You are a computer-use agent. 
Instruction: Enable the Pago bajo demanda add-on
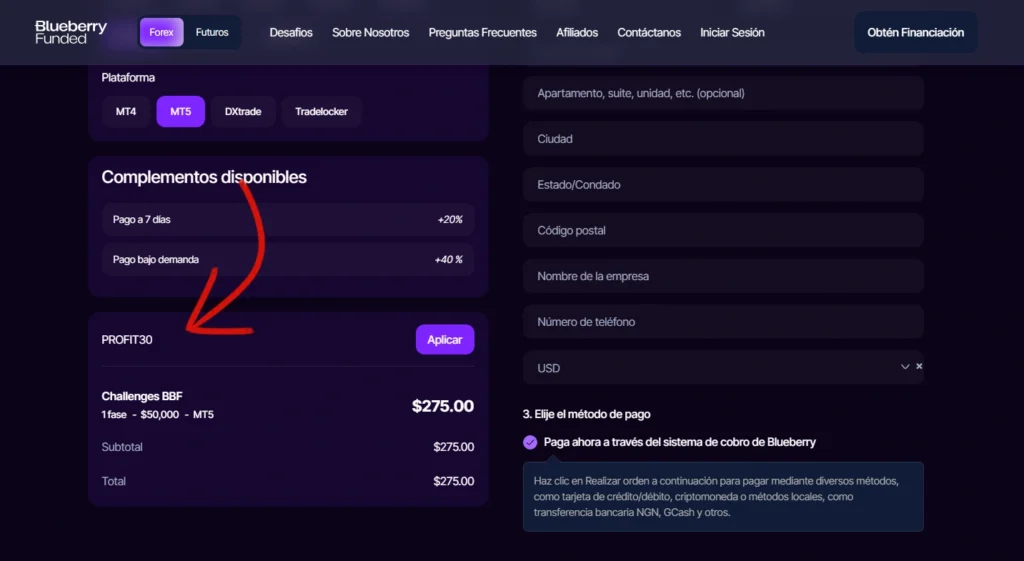pos(288,260)
